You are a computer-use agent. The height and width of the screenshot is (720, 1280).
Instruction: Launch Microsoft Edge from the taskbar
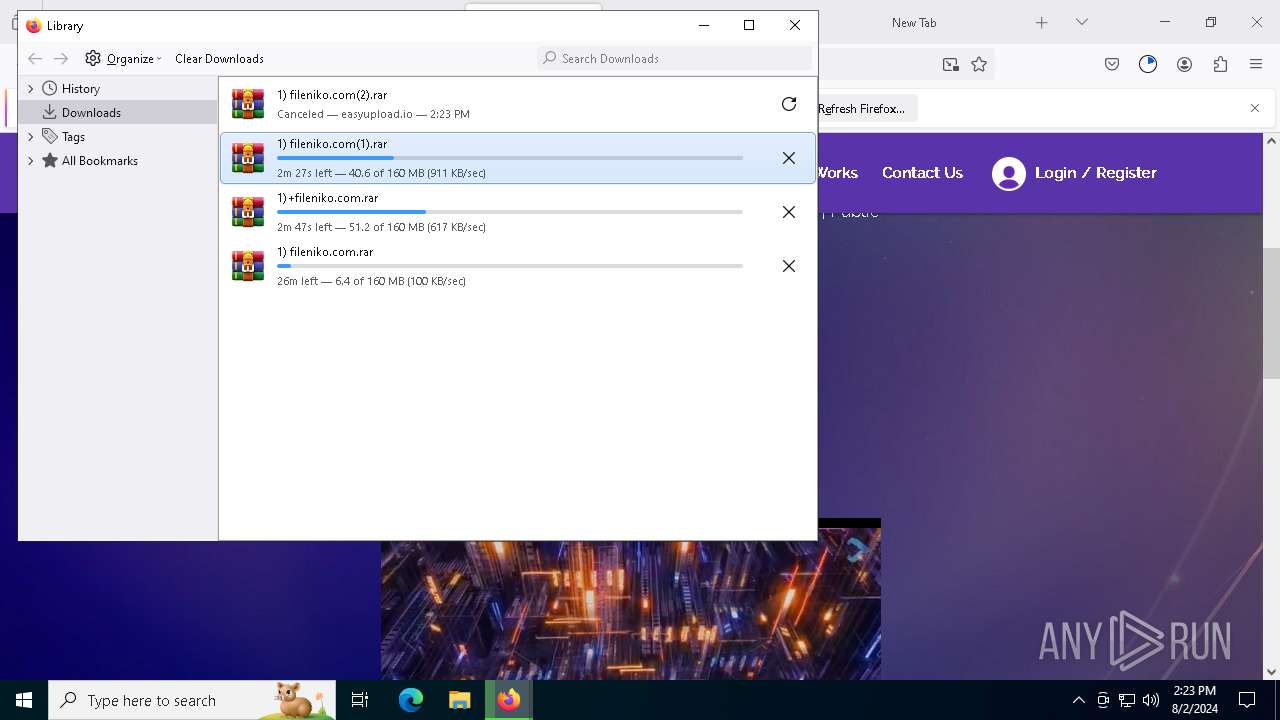[411, 700]
